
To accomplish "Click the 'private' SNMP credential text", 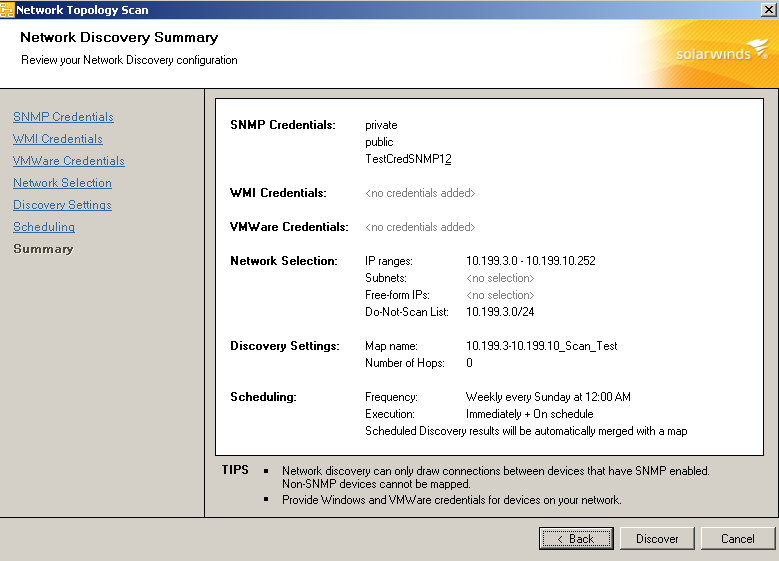I will [381, 125].
